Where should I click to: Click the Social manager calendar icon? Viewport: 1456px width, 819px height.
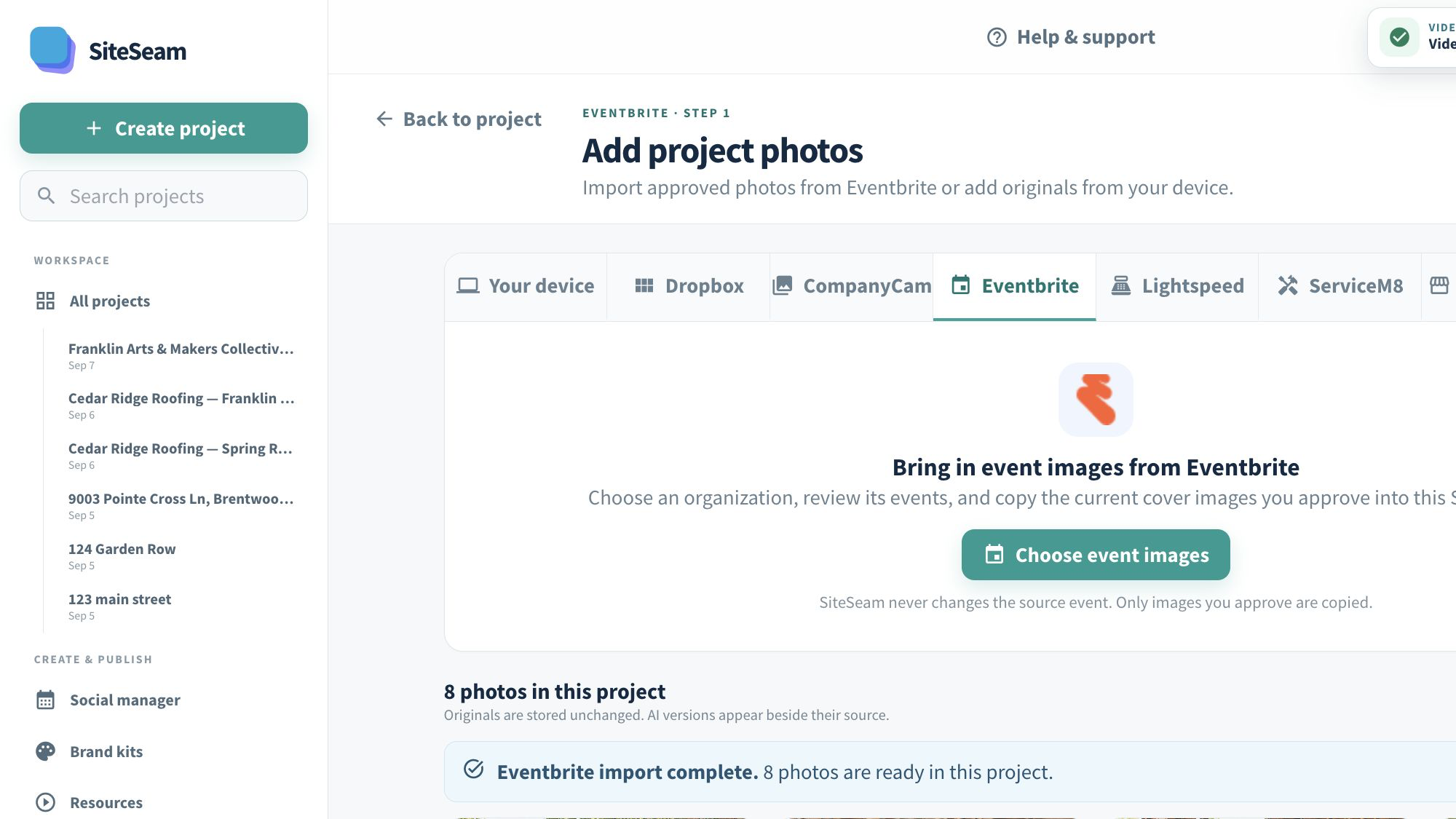coord(45,700)
